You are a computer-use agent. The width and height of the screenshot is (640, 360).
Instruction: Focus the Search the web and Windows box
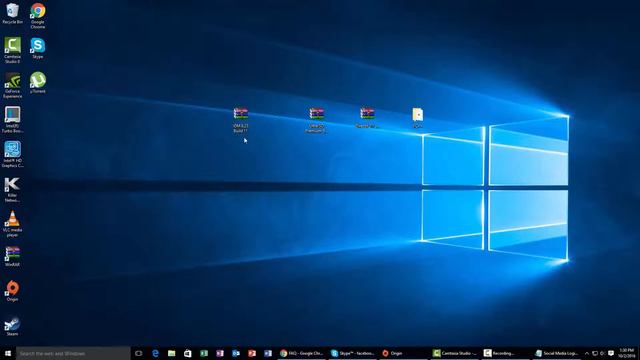73,353
